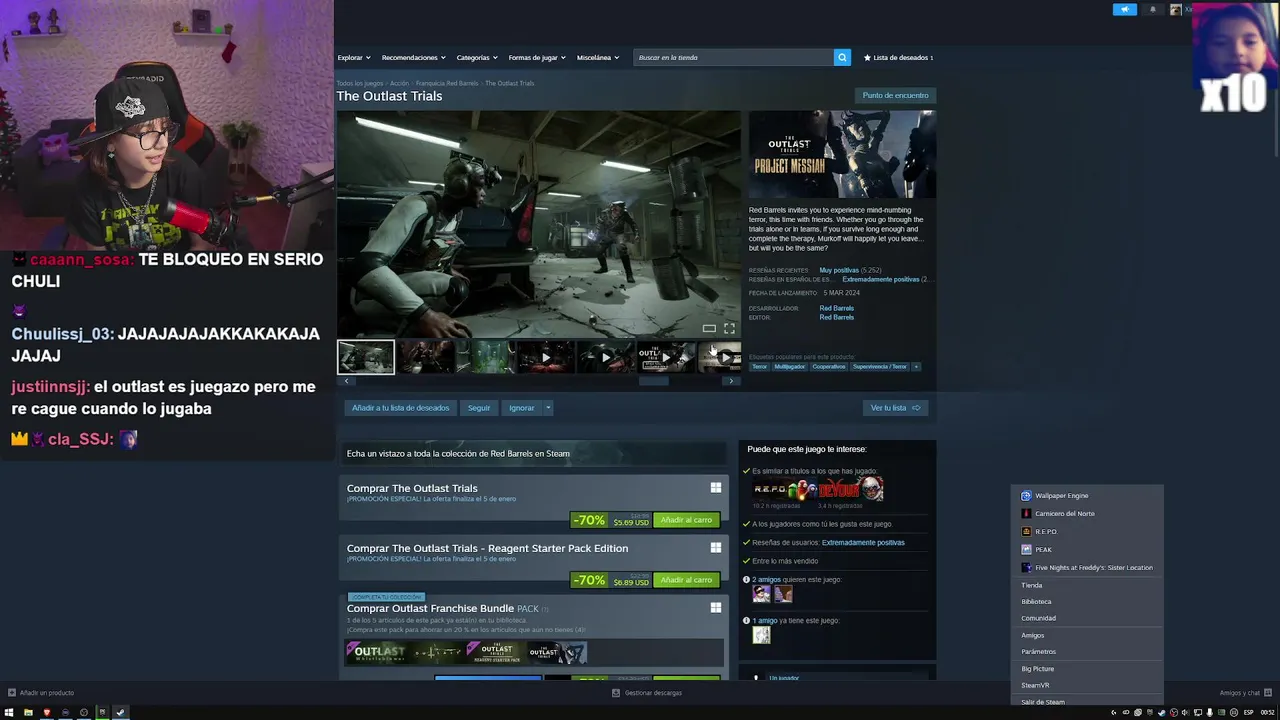Click the Cooperativos tag
This screenshot has height=720, width=1280.
[829, 367]
